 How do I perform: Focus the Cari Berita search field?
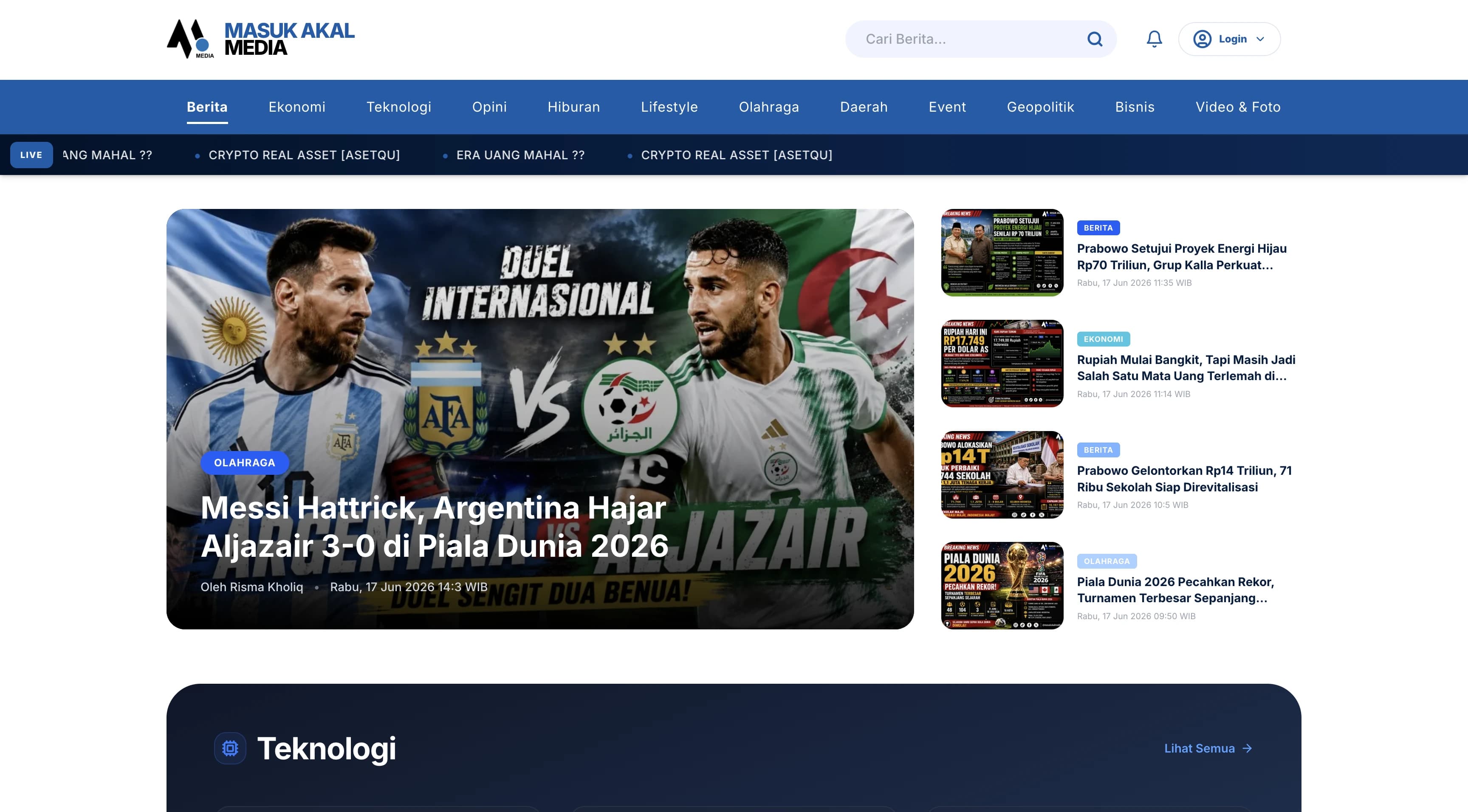[980, 39]
